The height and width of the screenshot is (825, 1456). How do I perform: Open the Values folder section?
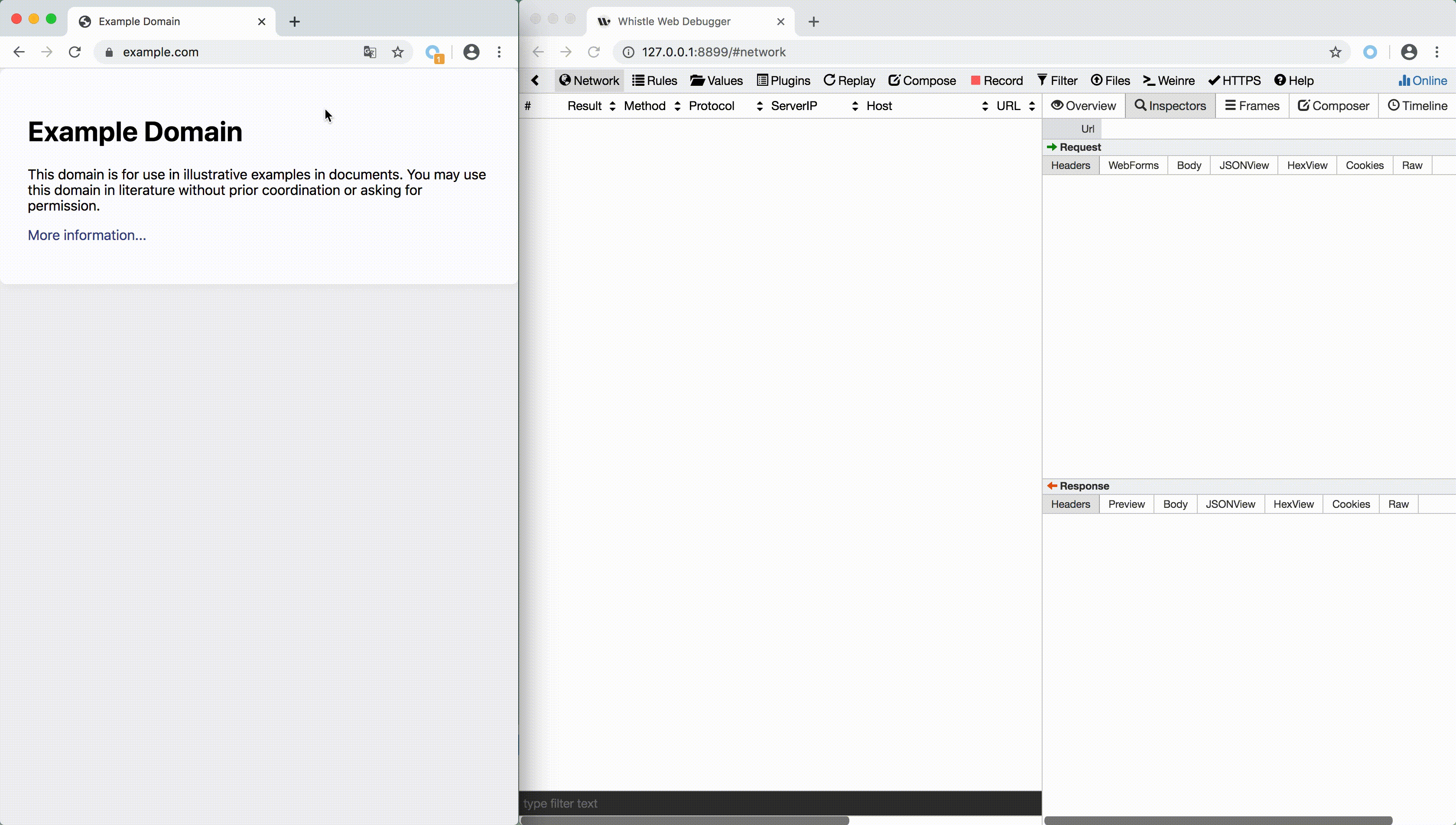click(716, 81)
